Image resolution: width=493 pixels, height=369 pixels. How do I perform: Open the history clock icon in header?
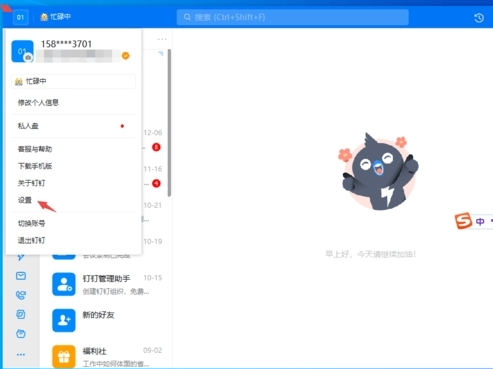point(479,18)
